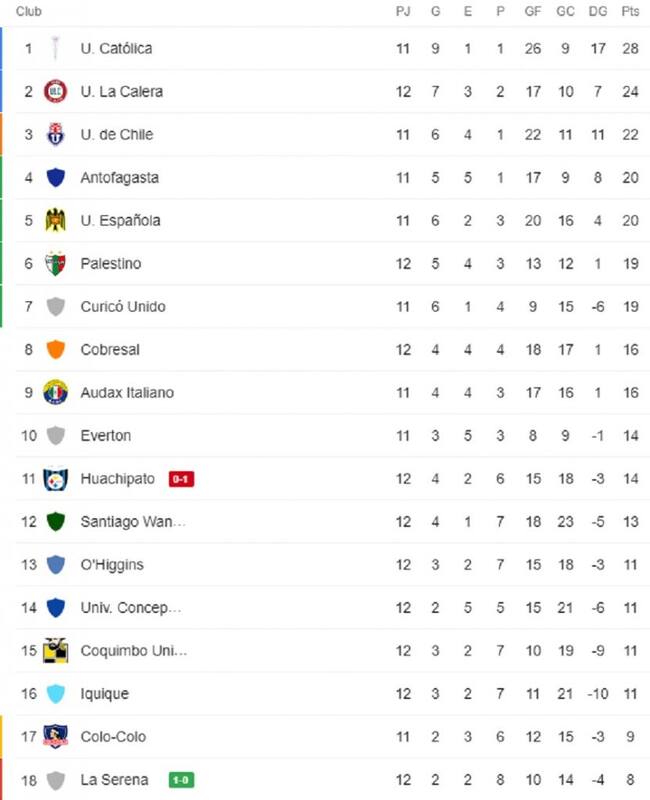Select the Antofagasta blue shield icon

55,178
